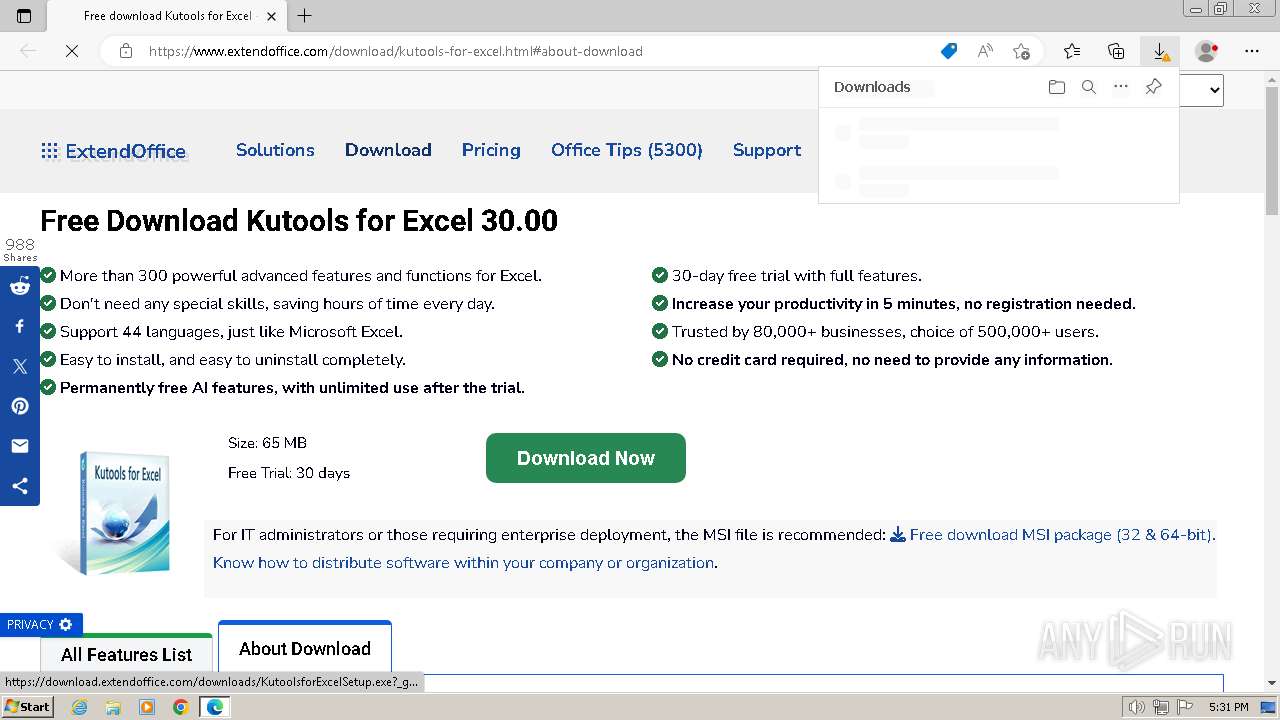Open the Download menu
Image resolution: width=1280 pixels, height=720 pixels.
[388, 150]
